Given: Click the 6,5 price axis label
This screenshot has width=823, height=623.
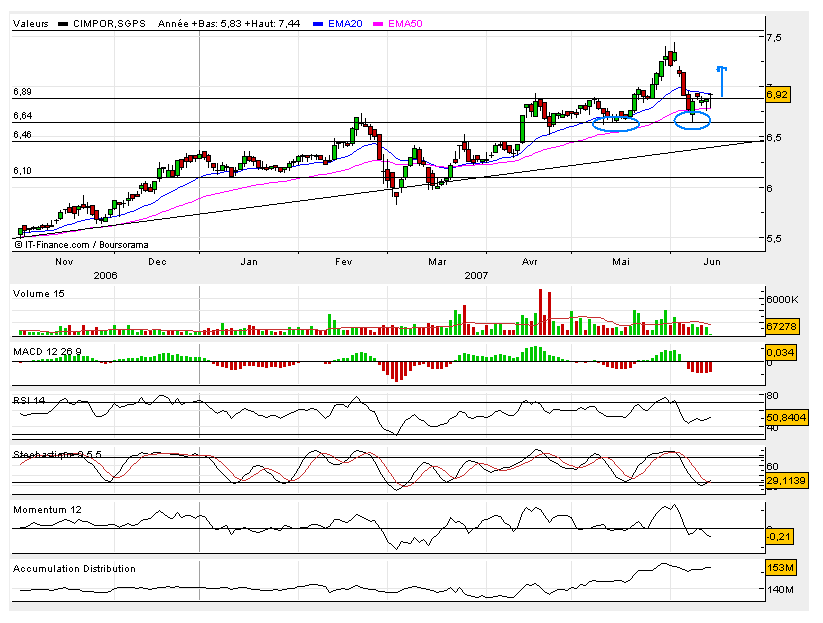Looking at the screenshot, I should coord(774,138).
